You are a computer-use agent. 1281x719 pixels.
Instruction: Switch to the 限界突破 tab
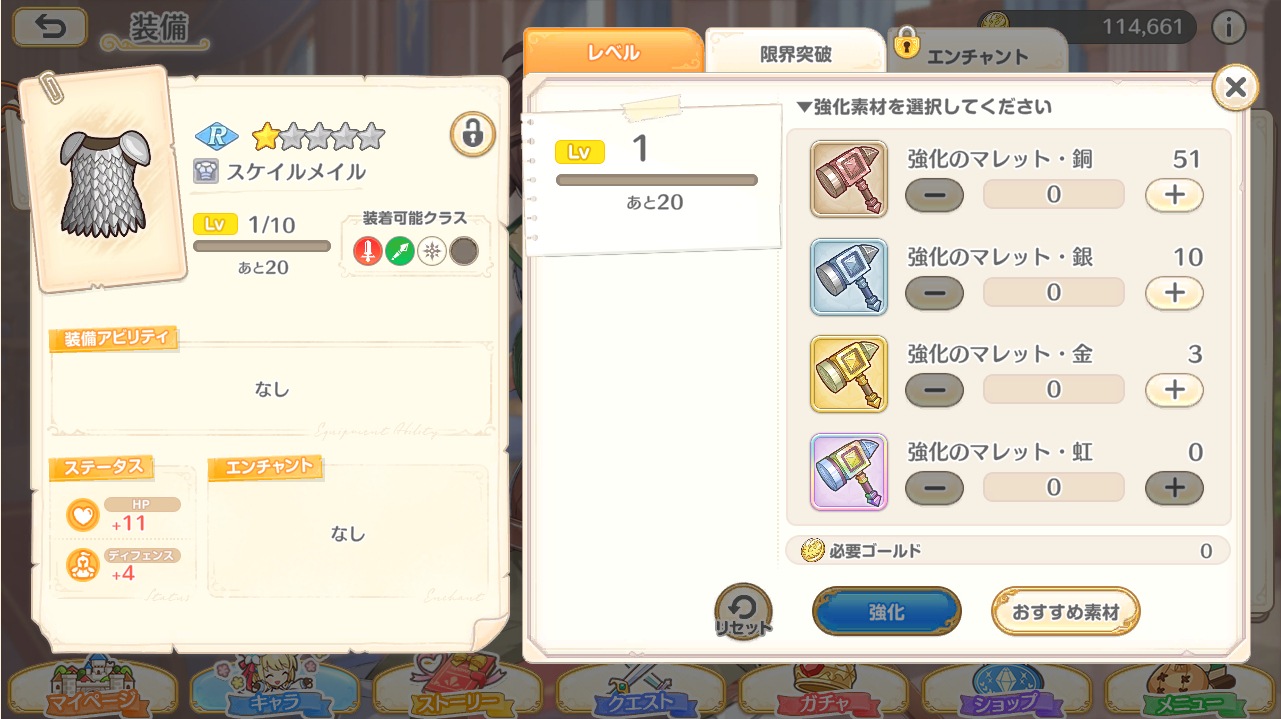pos(795,53)
